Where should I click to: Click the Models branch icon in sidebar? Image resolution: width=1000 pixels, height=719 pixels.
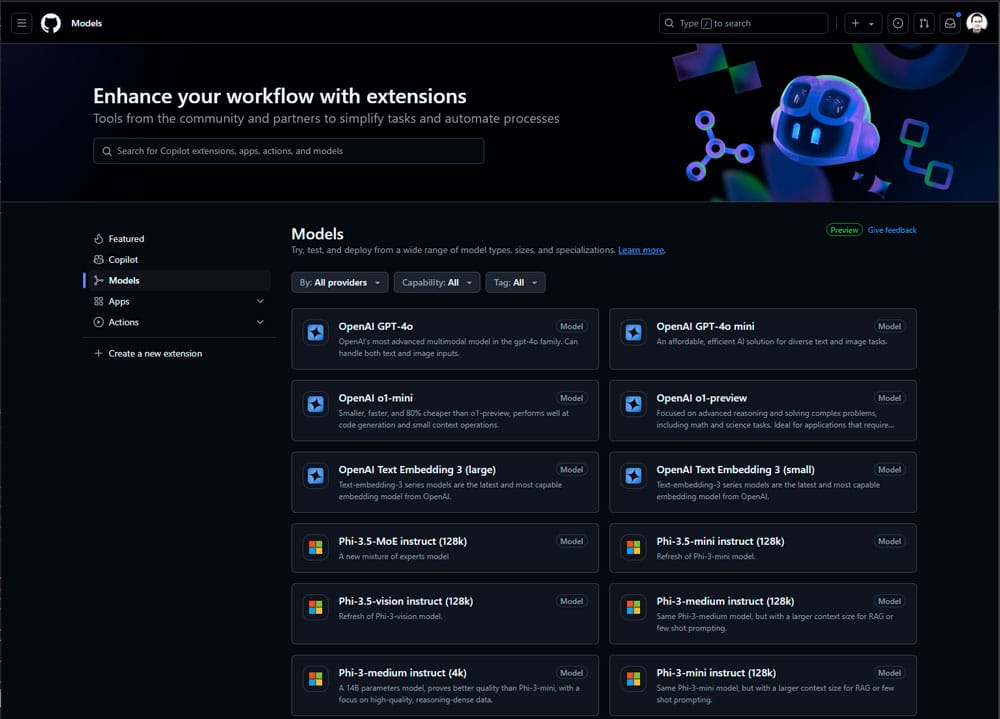pos(98,281)
